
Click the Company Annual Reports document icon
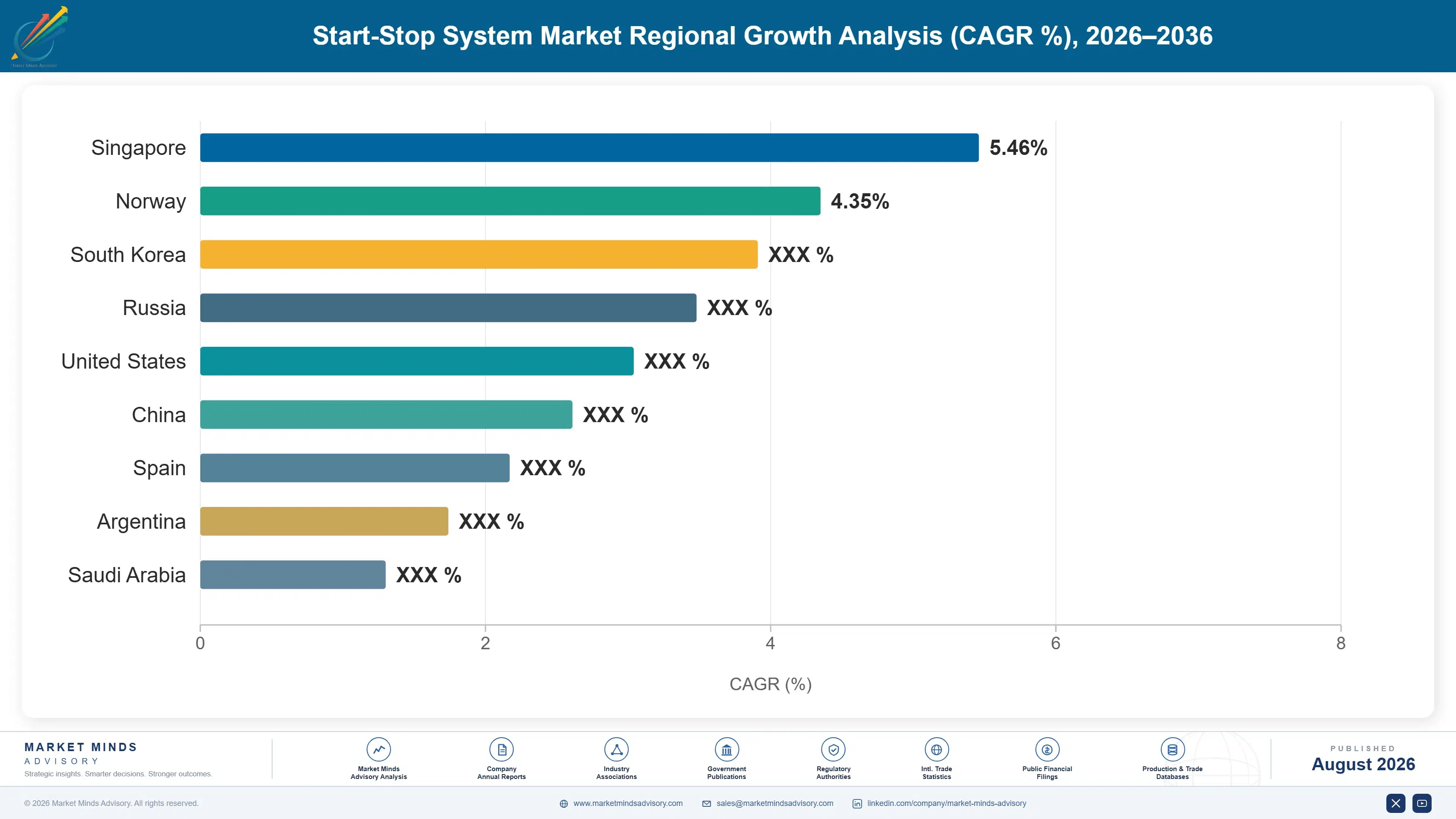pyautogui.click(x=501, y=749)
